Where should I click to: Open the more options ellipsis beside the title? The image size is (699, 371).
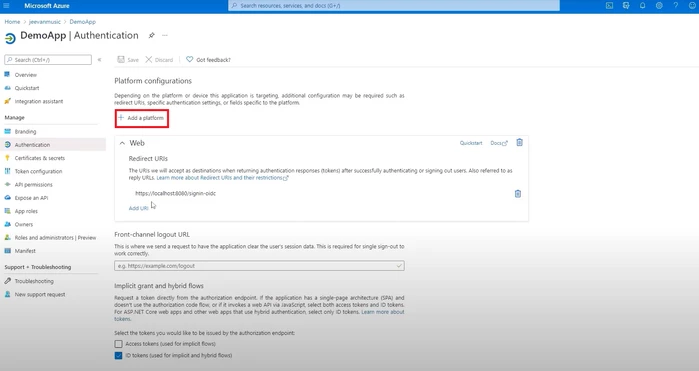tap(165, 35)
